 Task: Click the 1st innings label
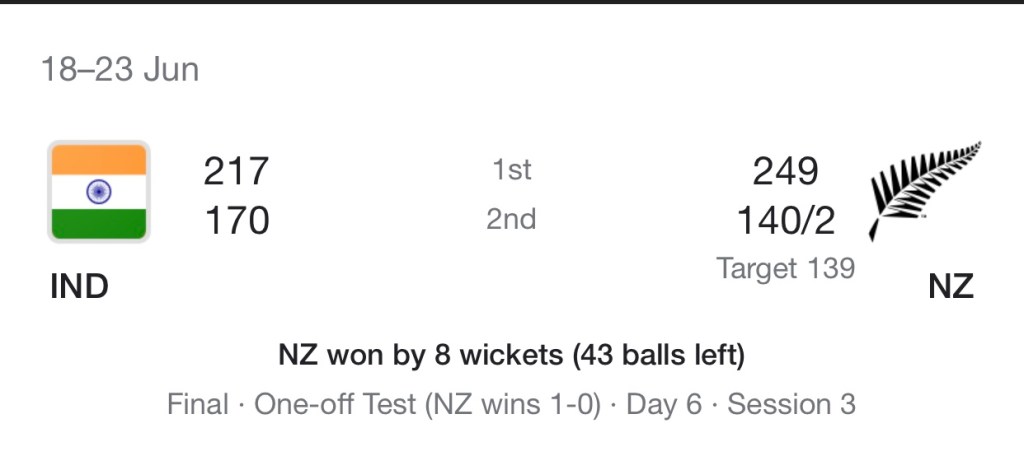pyautogui.click(x=511, y=171)
